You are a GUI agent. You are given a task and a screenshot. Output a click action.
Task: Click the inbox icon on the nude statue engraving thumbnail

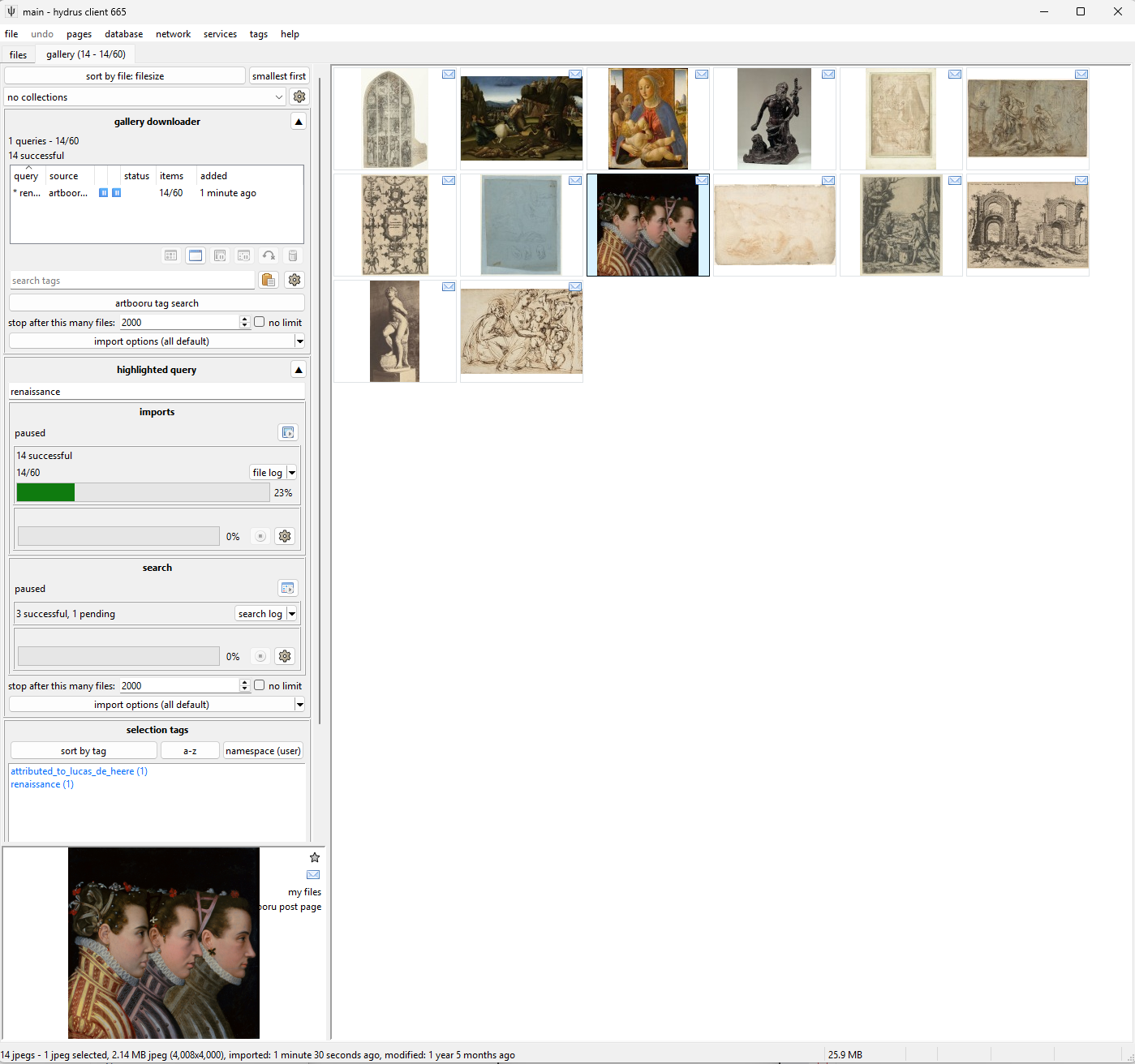point(449,287)
